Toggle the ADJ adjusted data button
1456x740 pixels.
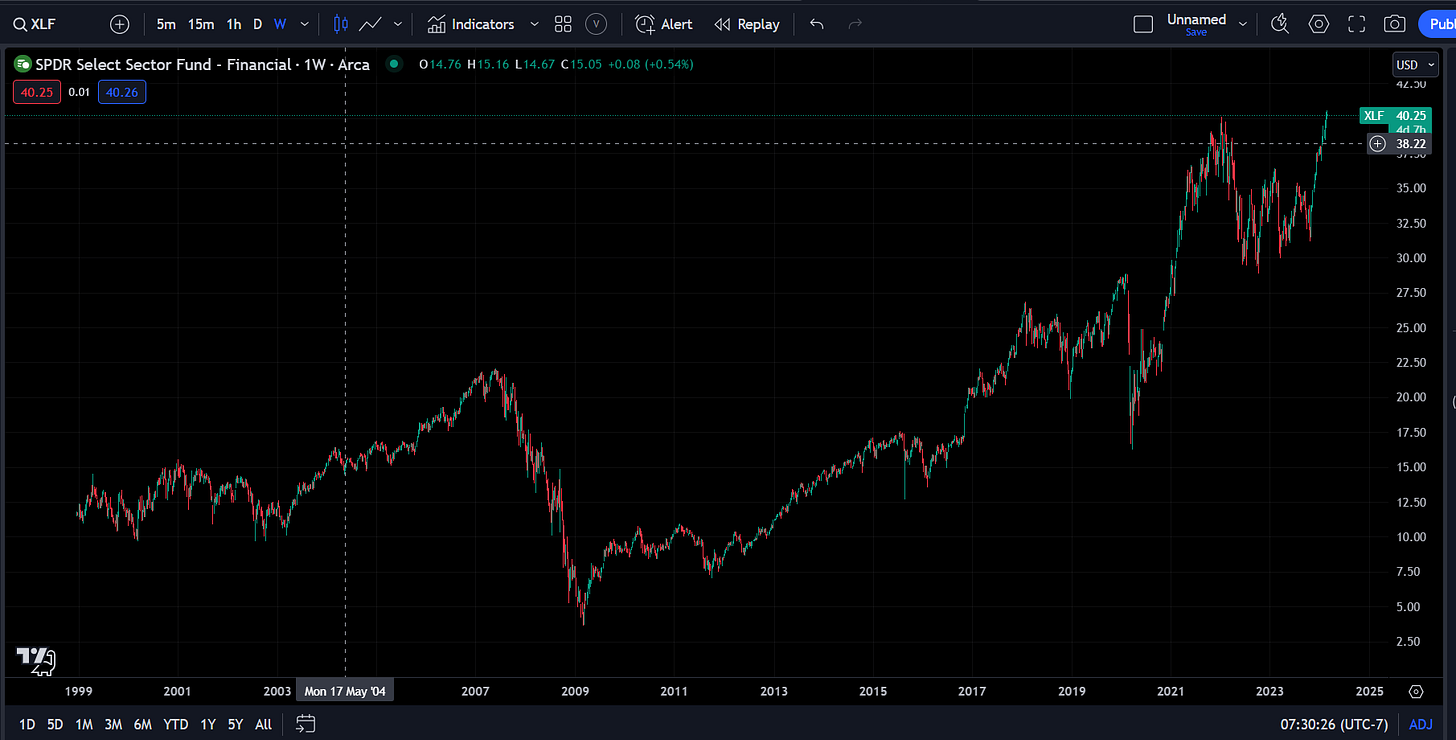[1420, 724]
